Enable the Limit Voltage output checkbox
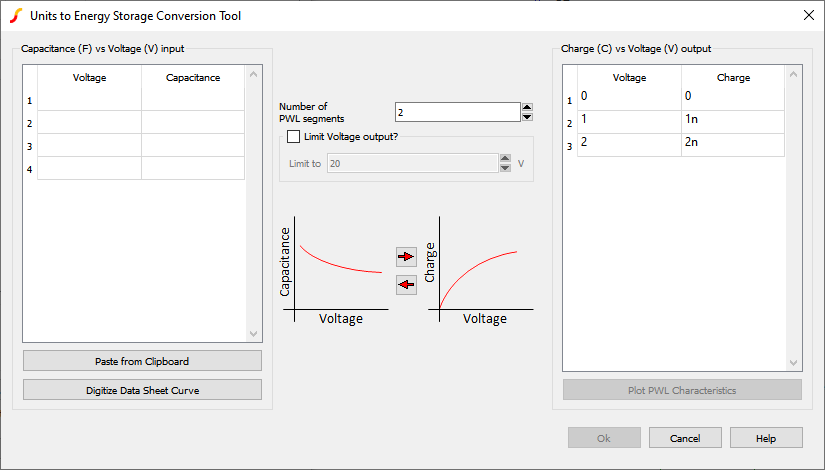The height and width of the screenshot is (470, 825). pyautogui.click(x=293, y=137)
